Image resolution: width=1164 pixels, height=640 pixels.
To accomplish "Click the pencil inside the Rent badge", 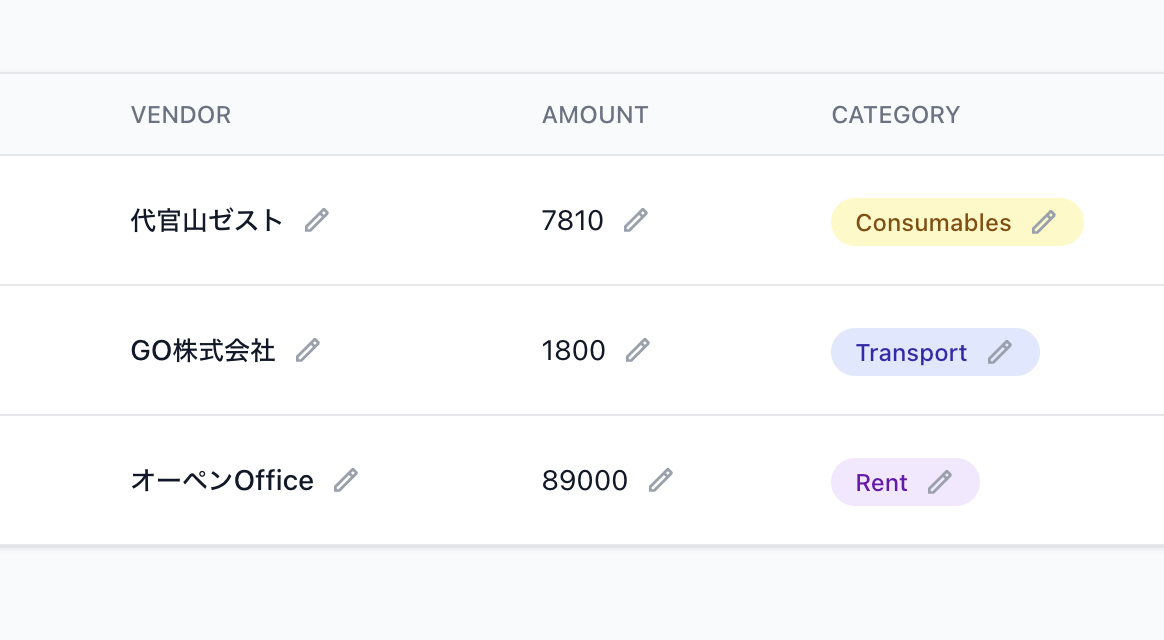I will [940, 482].
